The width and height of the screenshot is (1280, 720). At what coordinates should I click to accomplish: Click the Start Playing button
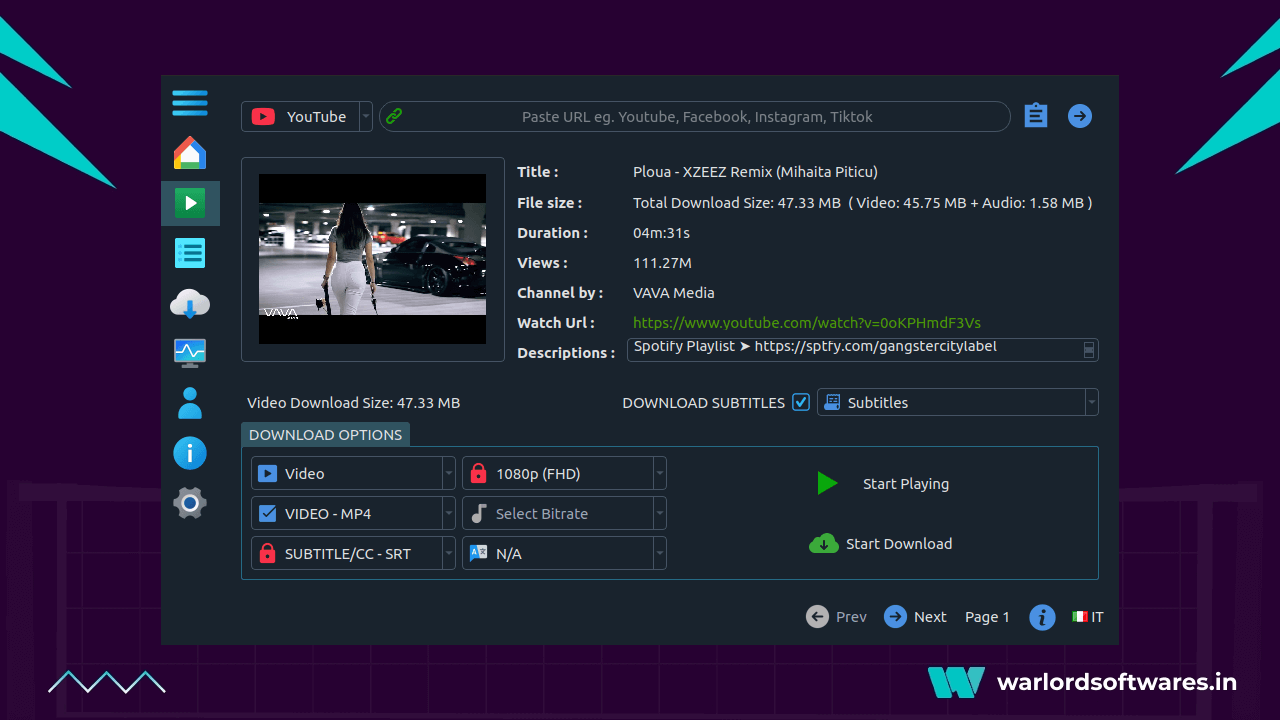click(x=882, y=484)
